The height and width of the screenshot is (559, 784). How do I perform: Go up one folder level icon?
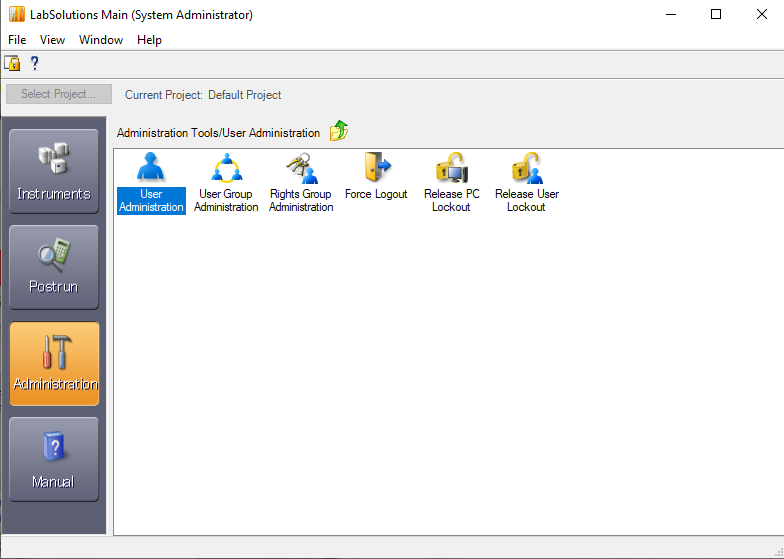(x=339, y=131)
